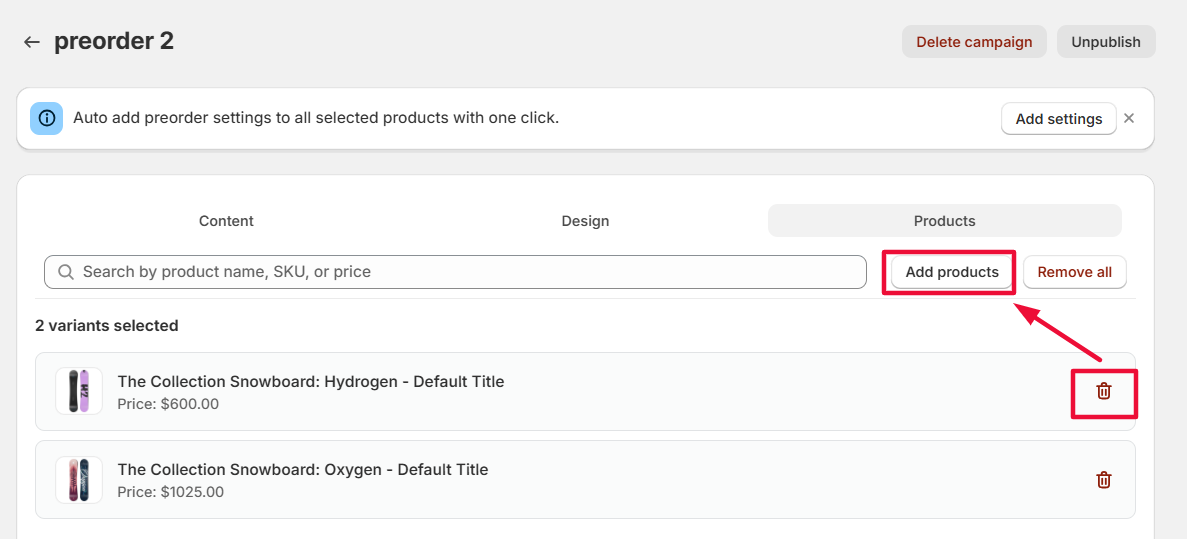This screenshot has height=539, width=1187.
Task: Select the Oxygen snowboard product title
Action: coord(303,469)
